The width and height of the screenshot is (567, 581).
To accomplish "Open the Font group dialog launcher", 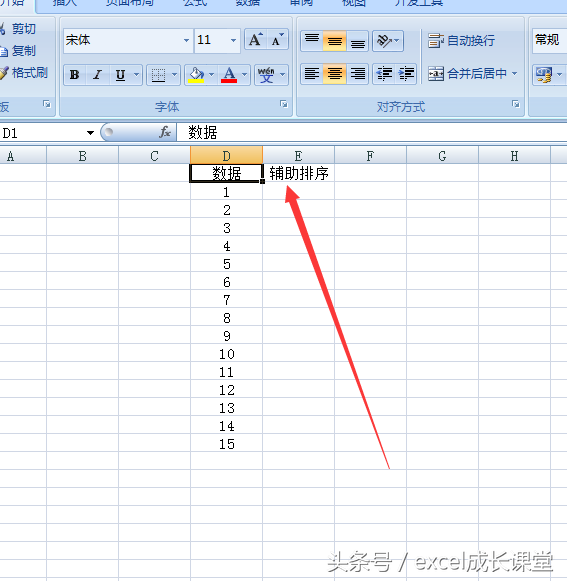I will 284,104.
